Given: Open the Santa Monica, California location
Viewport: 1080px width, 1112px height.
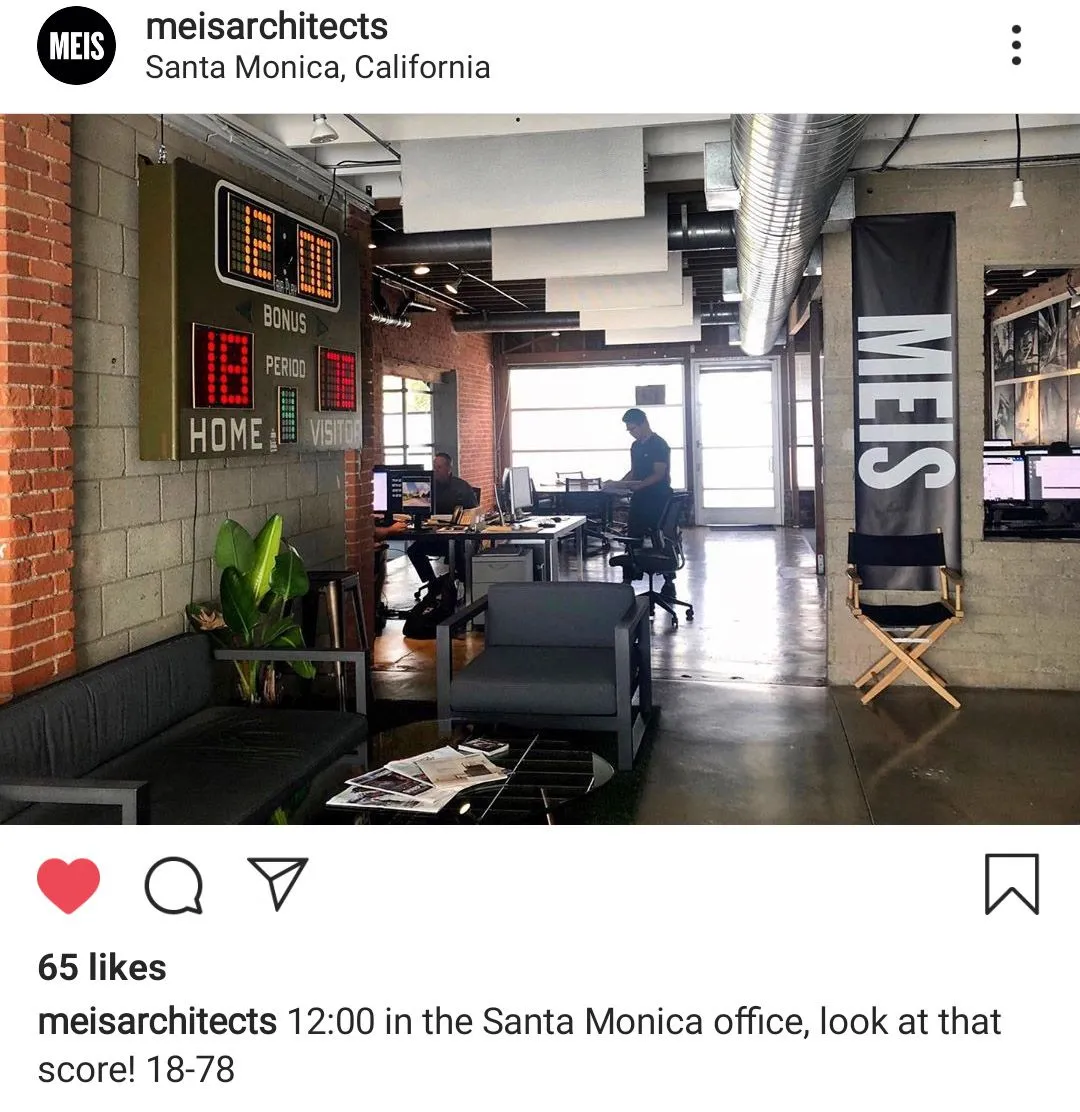Looking at the screenshot, I should click(x=318, y=68).
